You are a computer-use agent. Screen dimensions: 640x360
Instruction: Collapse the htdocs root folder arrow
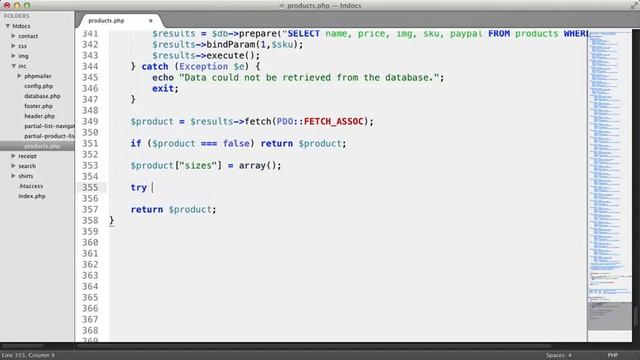click(x=7, y=26)
